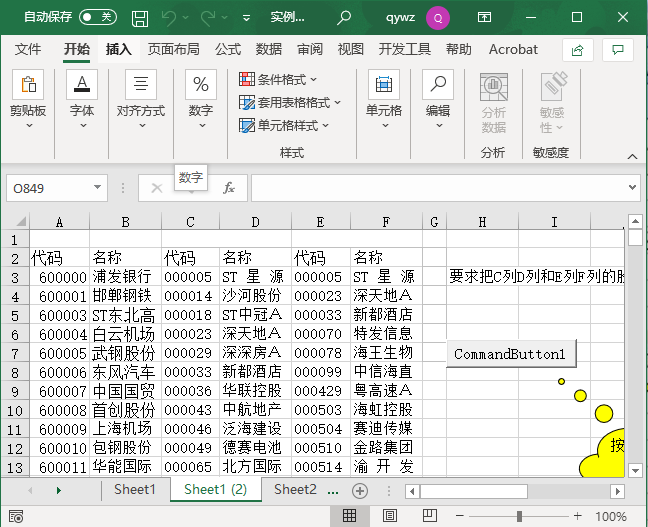Click the Undo arrow icon
The height and width of the screenshot is (527, 648).
coord(169,18)
